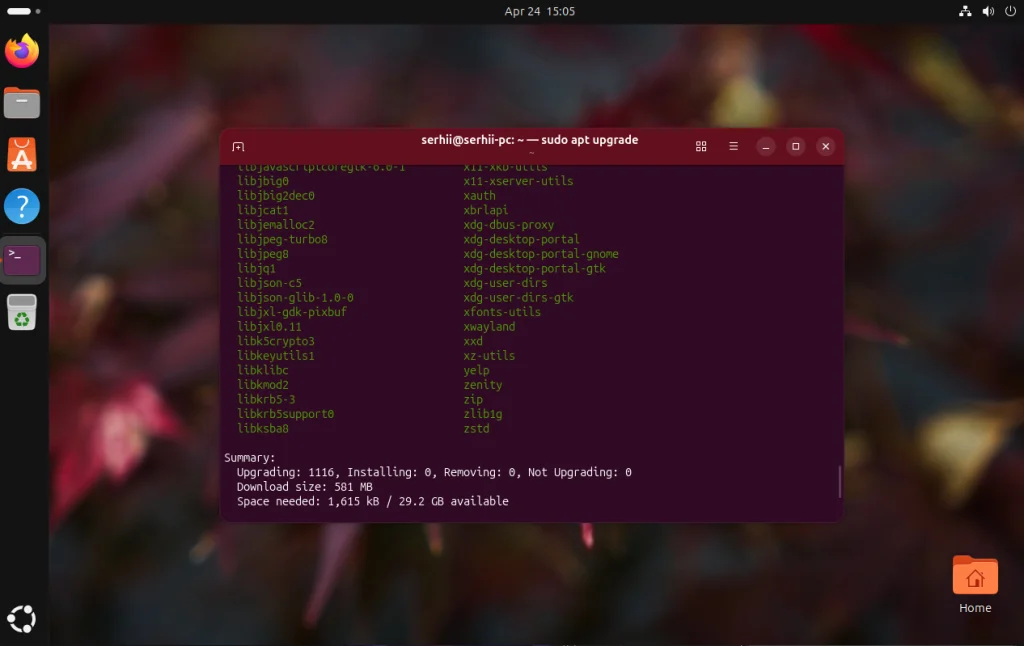Click the package name libjson-glib-1.0-0
This screenshot has height=646, width=1024.
tap(295, 297)
